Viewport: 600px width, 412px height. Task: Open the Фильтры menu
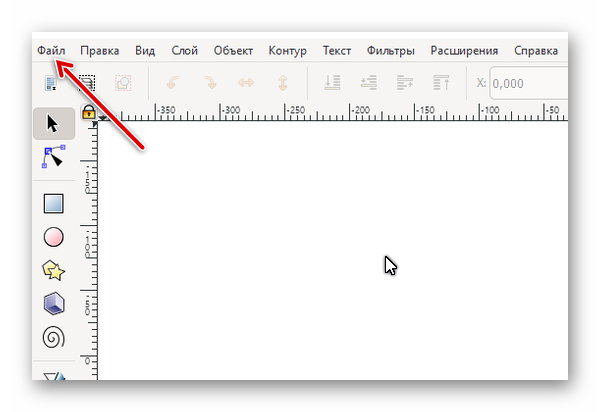[x=390, y=50]
